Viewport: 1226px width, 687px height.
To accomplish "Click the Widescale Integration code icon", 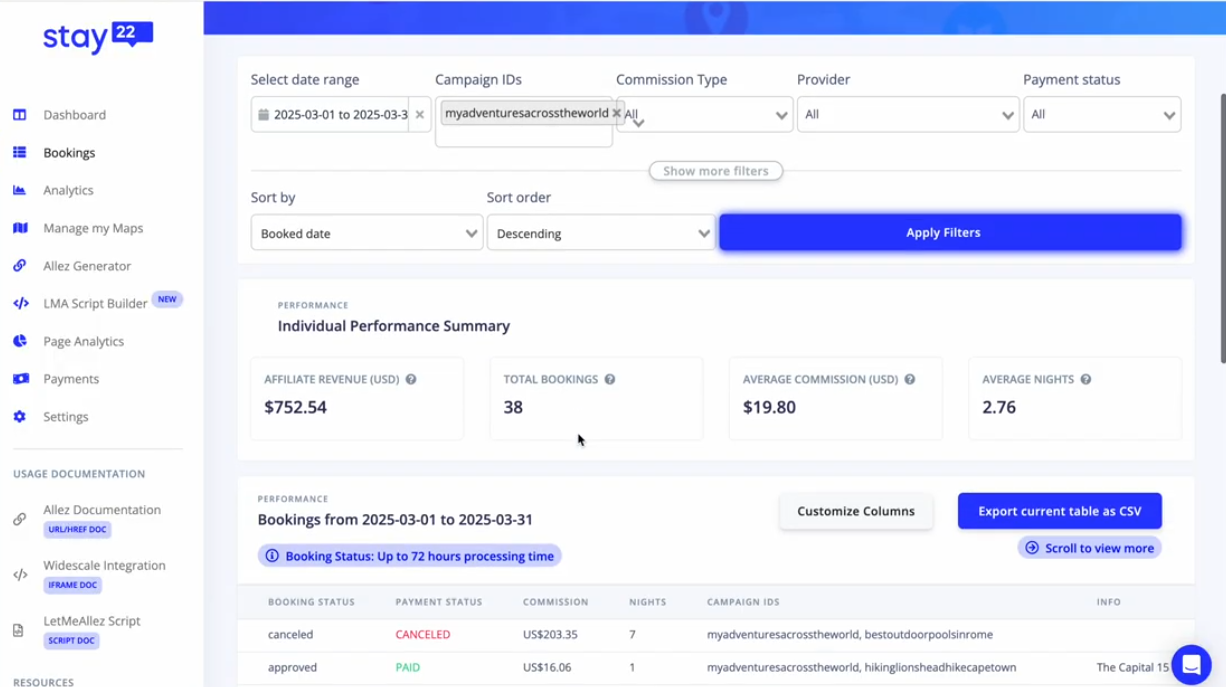I will coord(20,575).
